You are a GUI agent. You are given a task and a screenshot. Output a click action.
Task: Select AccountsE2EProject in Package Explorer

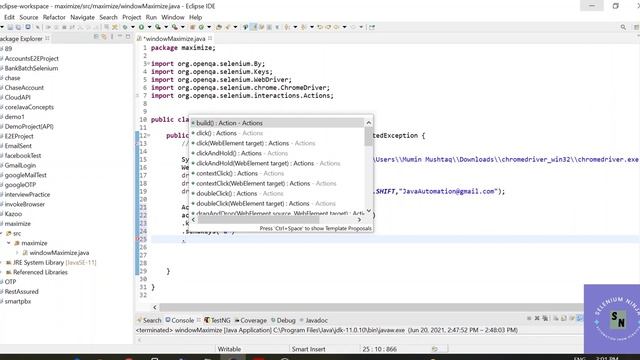pyautogui.click(x=31, y=58)
